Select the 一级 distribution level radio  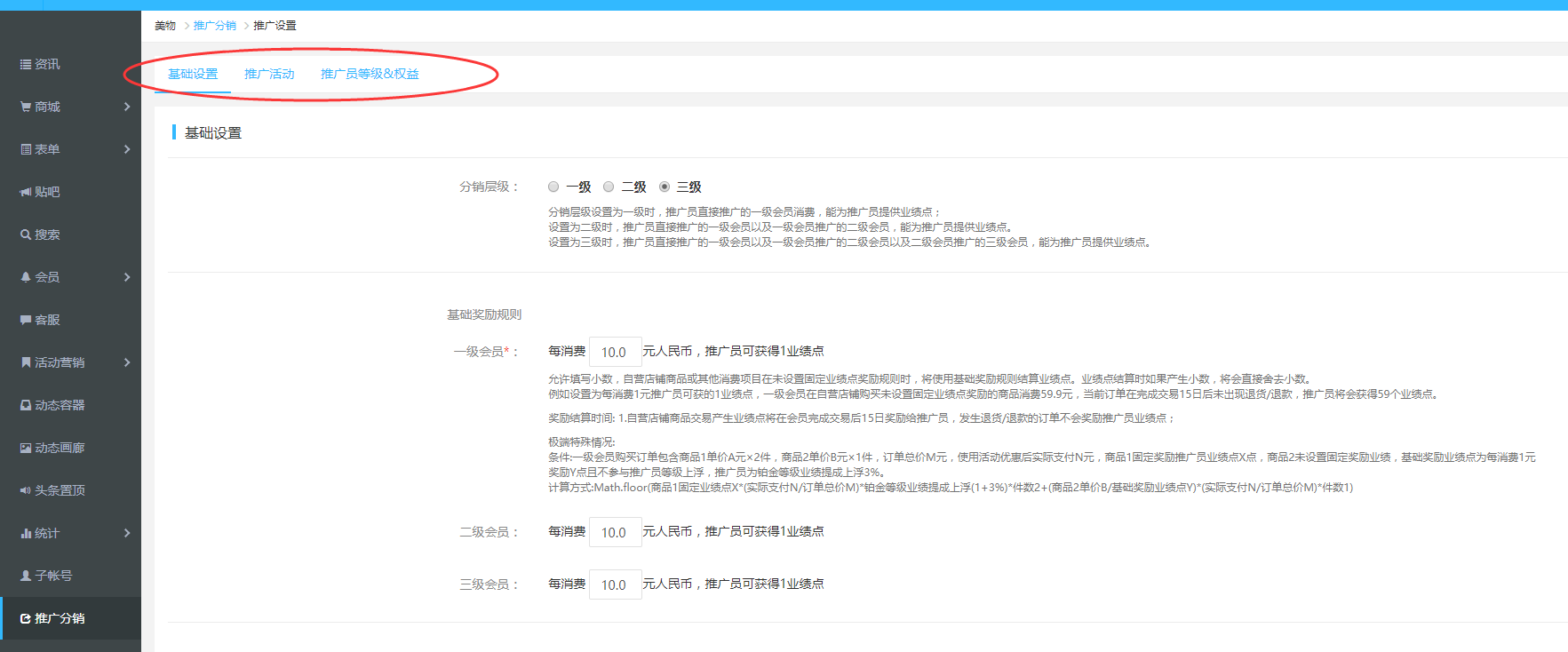click(553, 187)
